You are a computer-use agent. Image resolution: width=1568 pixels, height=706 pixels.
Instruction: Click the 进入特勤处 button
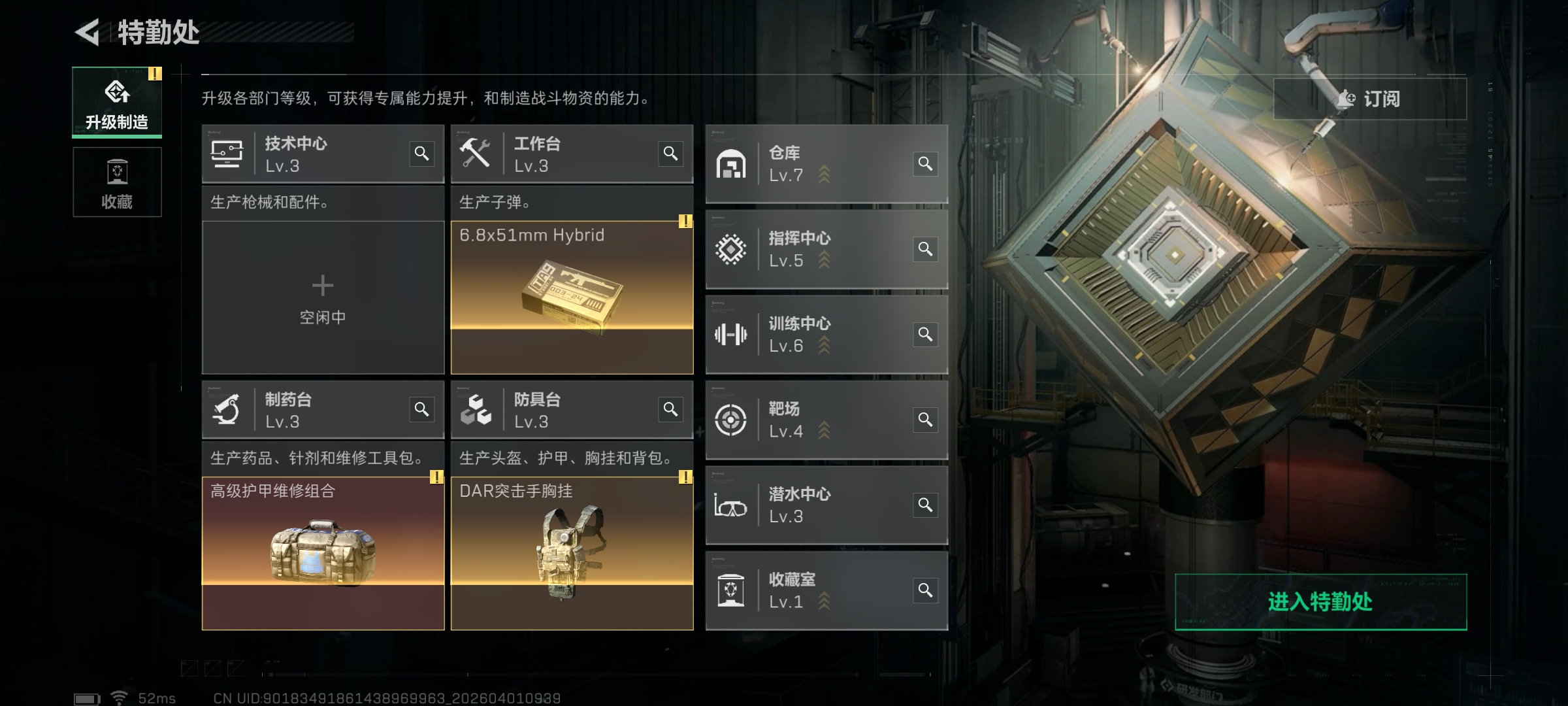tap(1321, 602)
